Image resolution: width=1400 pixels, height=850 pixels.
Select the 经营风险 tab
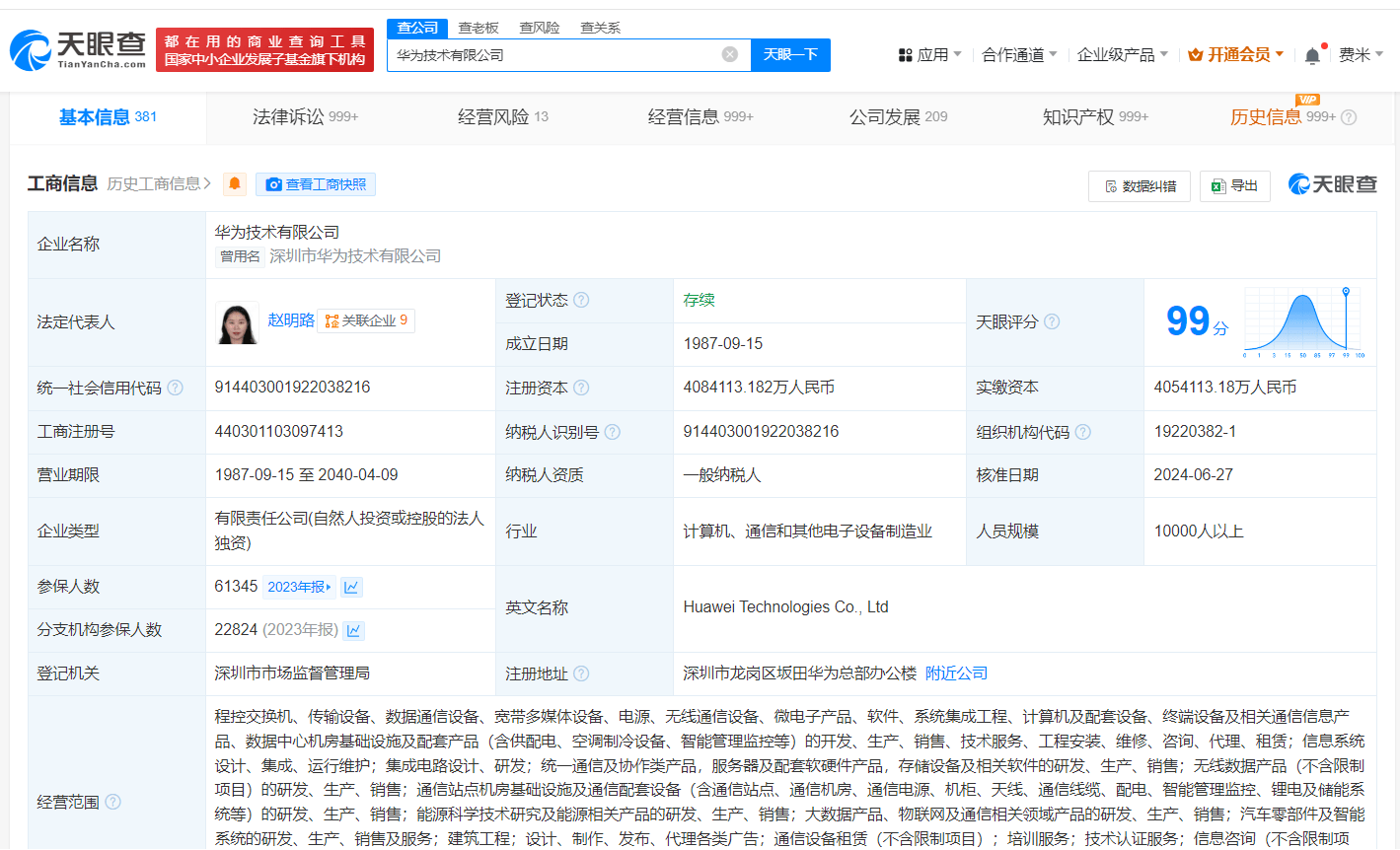pyautogui.click(x=502, y=117)
